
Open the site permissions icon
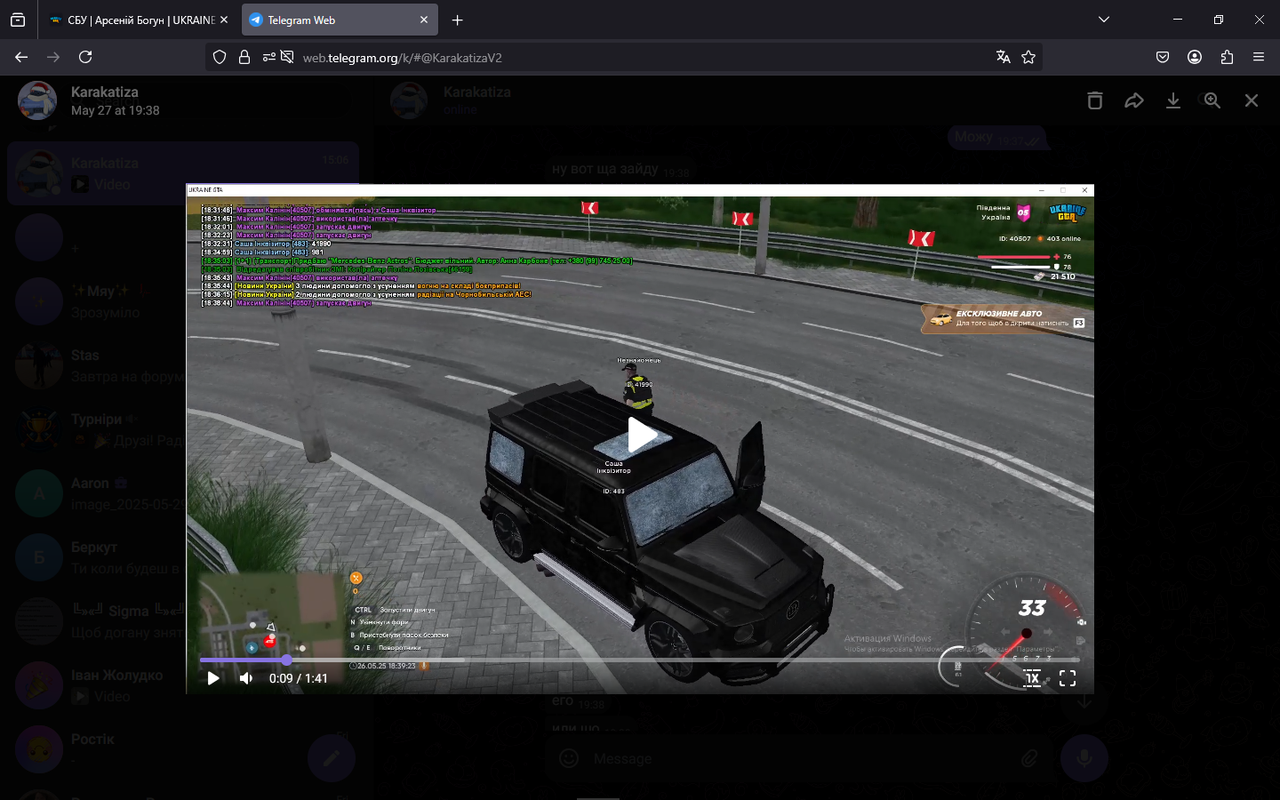[x=269, y=57]
